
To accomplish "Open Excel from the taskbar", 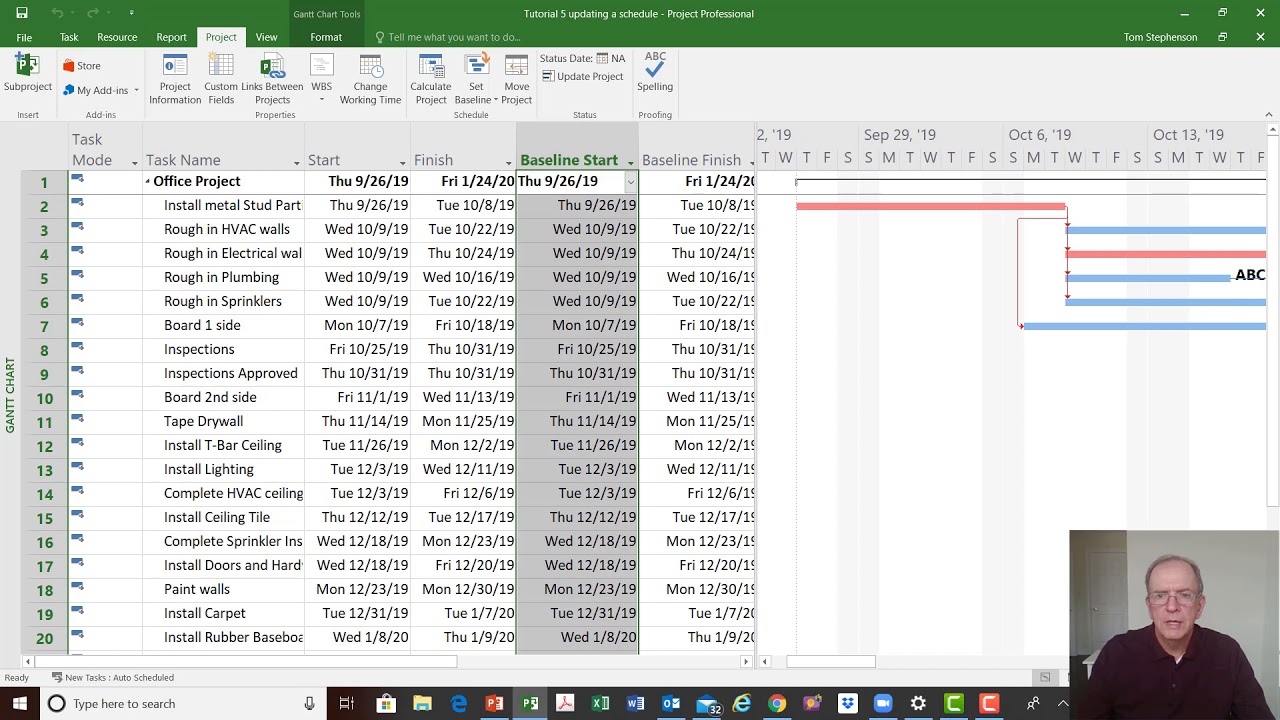I will [600, 703].
